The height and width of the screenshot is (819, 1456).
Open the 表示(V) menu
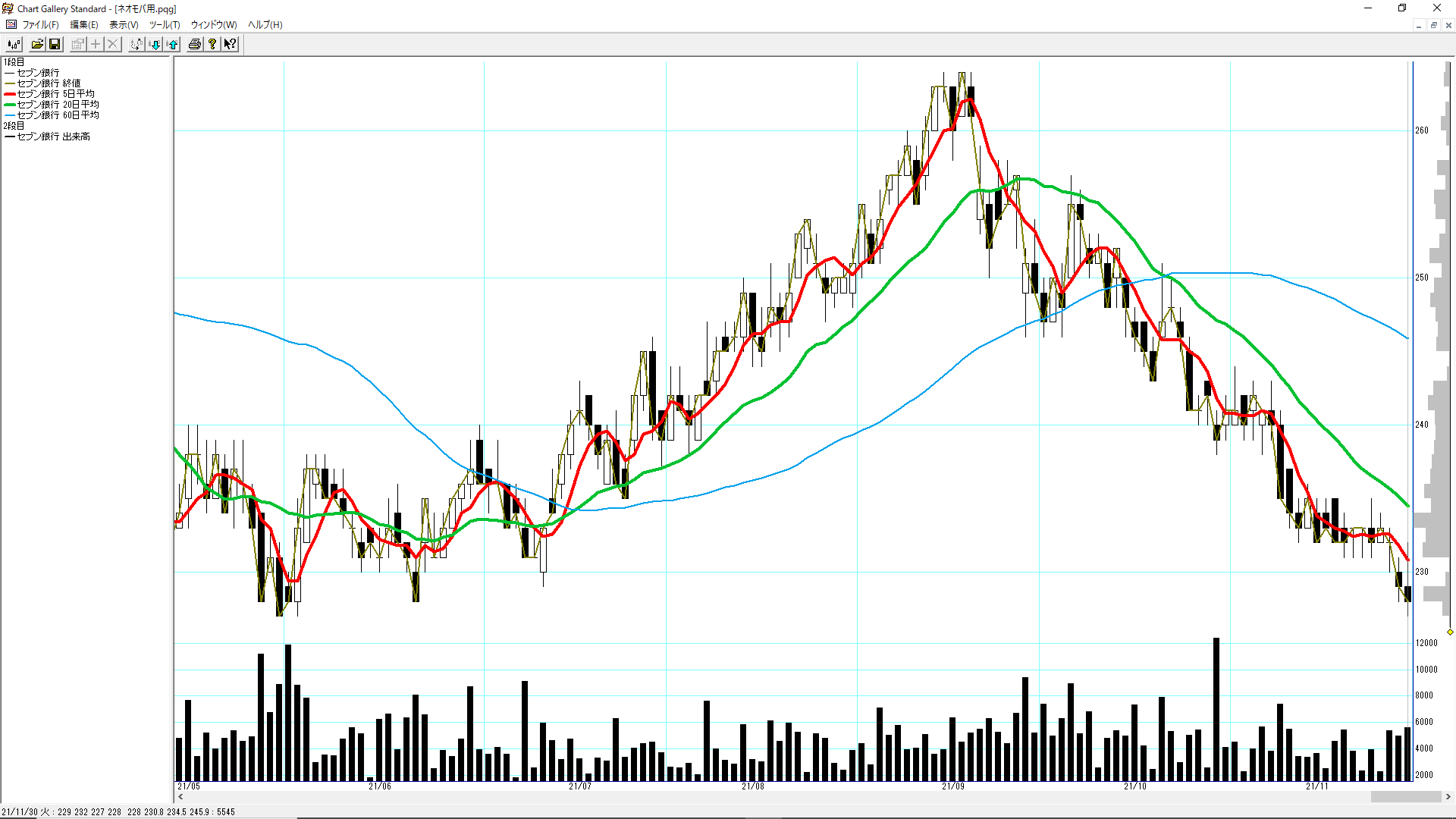(124, 25)
